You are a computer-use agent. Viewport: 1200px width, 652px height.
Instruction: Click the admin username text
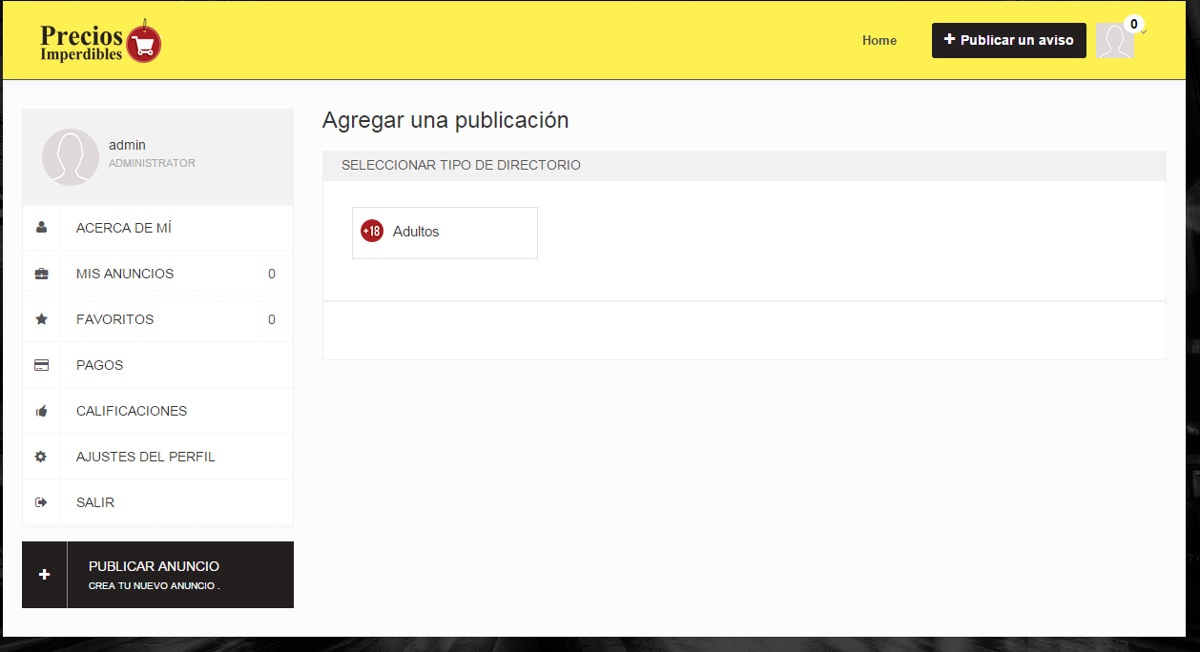click(127, 145)
